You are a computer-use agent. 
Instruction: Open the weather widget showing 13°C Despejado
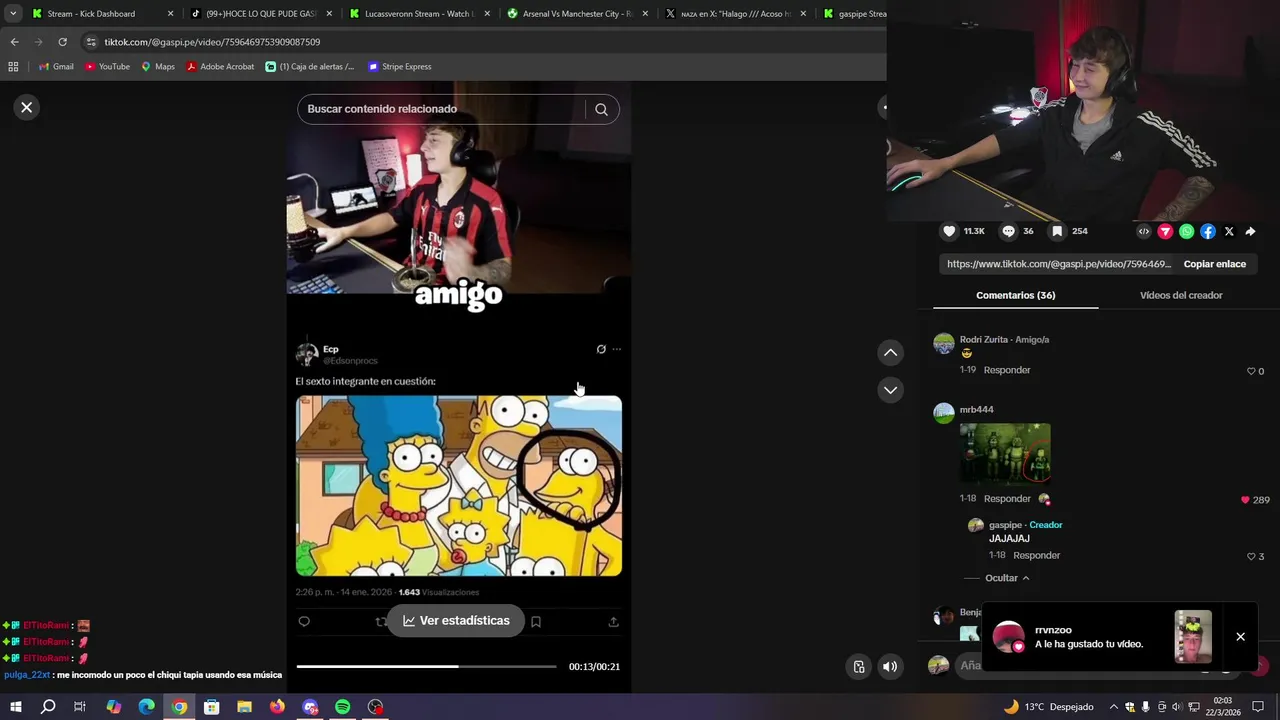[1048, 707]
